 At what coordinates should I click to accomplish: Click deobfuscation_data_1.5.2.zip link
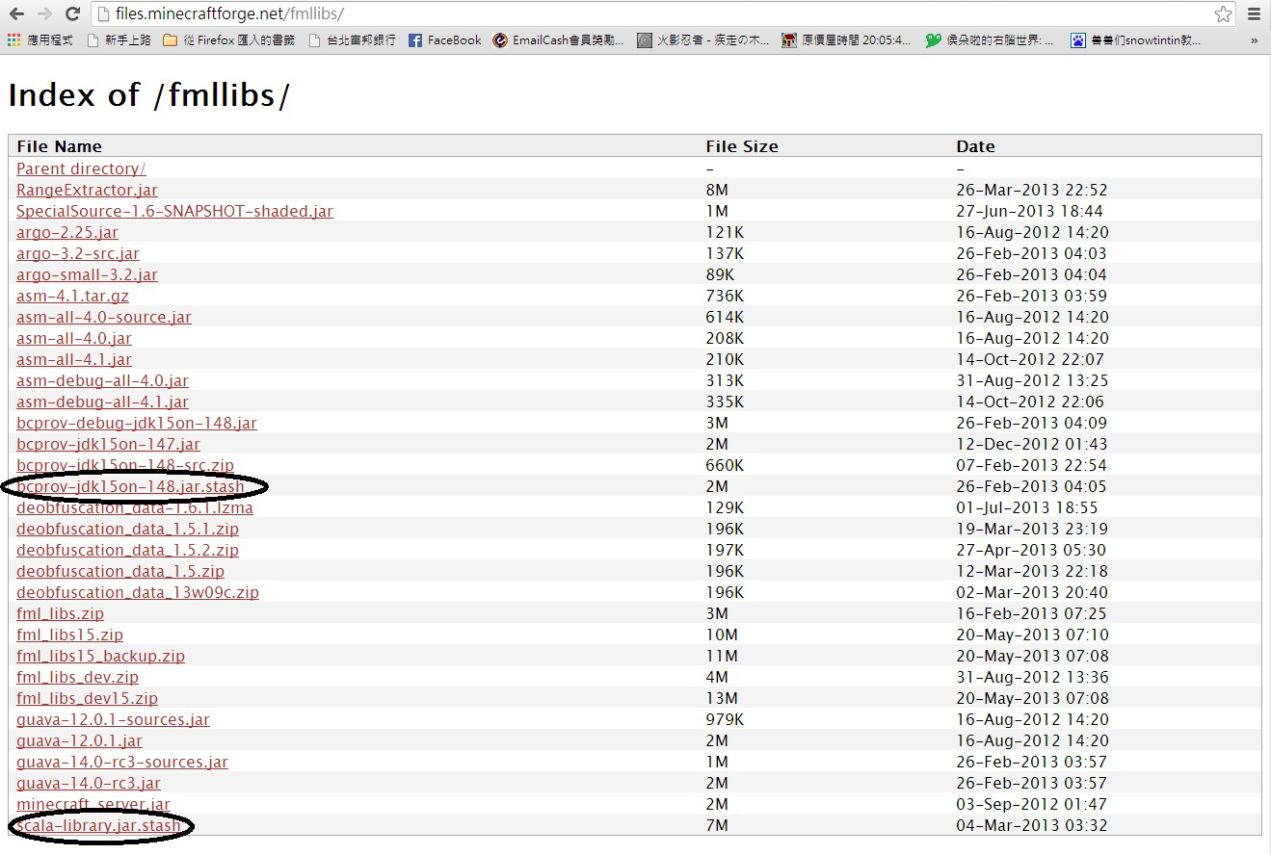tap(127, 550)
